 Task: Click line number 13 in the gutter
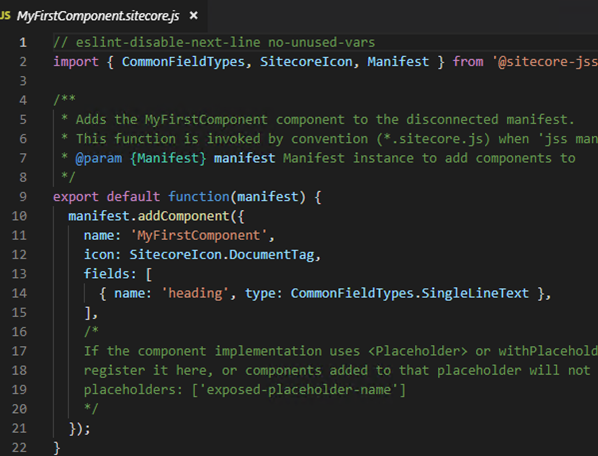coord(19,274)
